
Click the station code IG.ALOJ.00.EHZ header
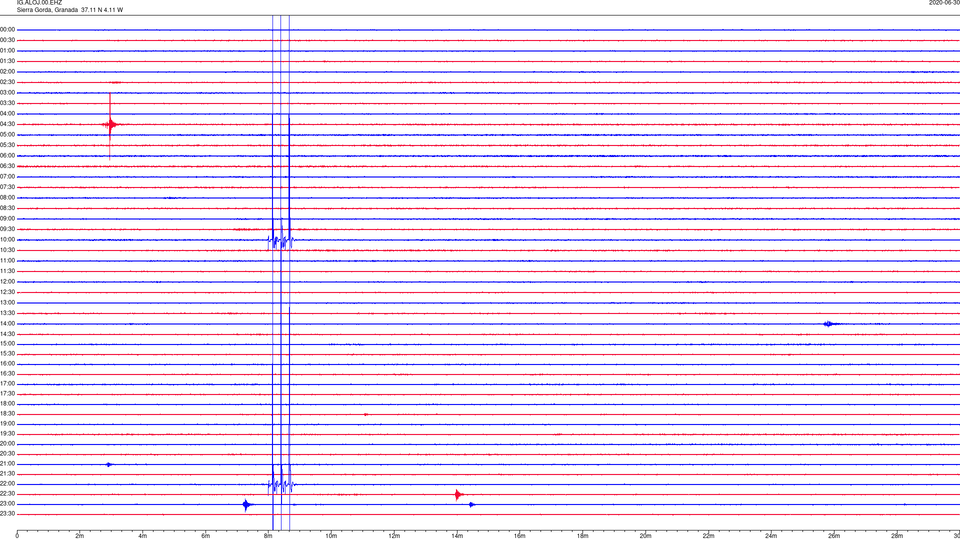[39, 3]
